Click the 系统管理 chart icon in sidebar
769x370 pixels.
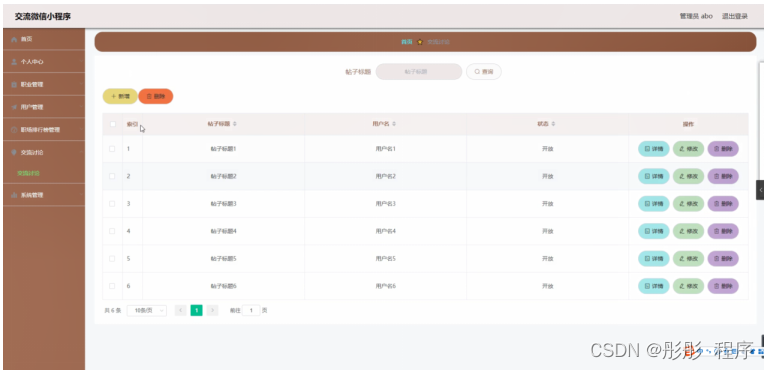tap(14, 195)
